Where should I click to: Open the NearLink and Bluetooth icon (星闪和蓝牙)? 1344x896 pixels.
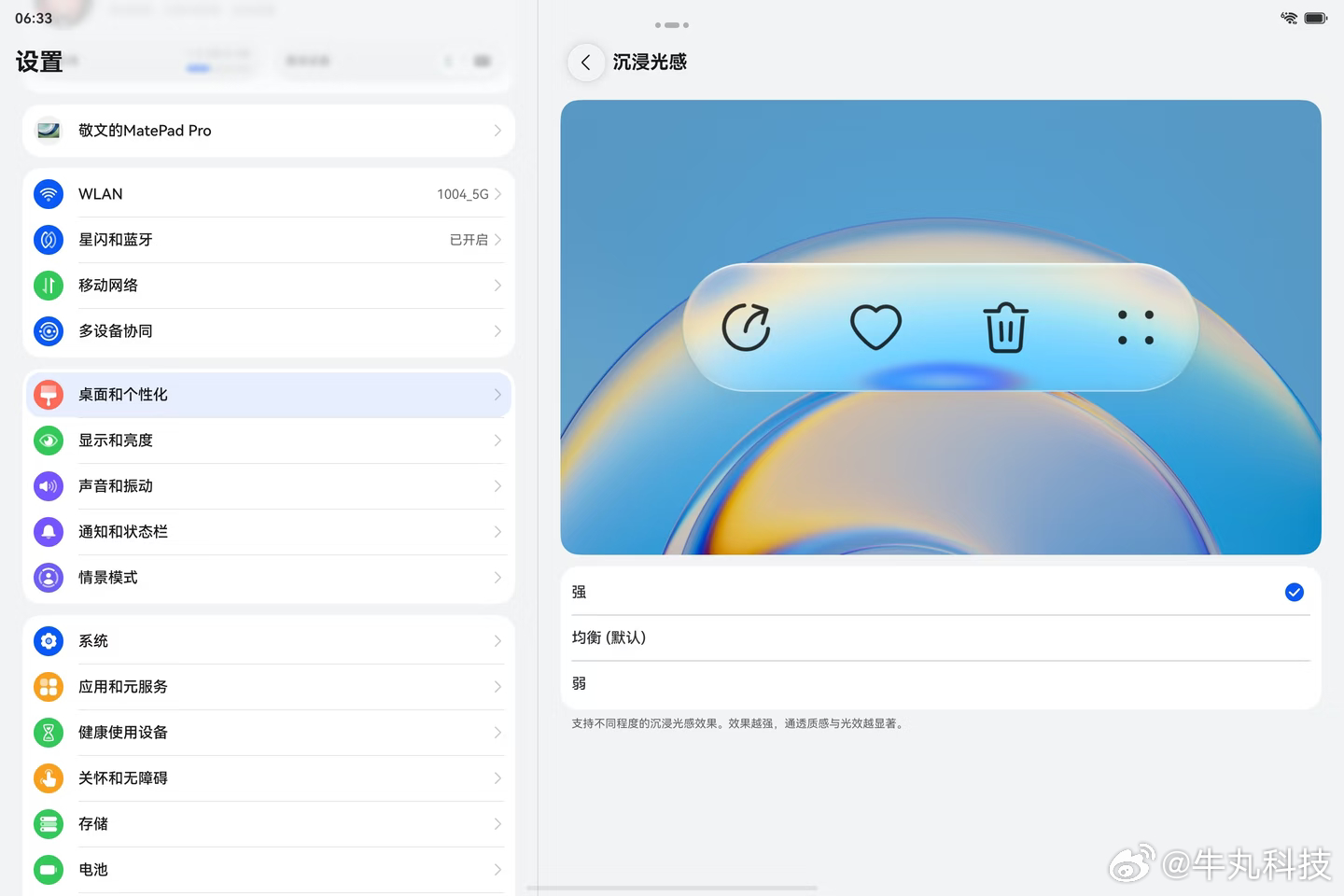pos(49,240)
